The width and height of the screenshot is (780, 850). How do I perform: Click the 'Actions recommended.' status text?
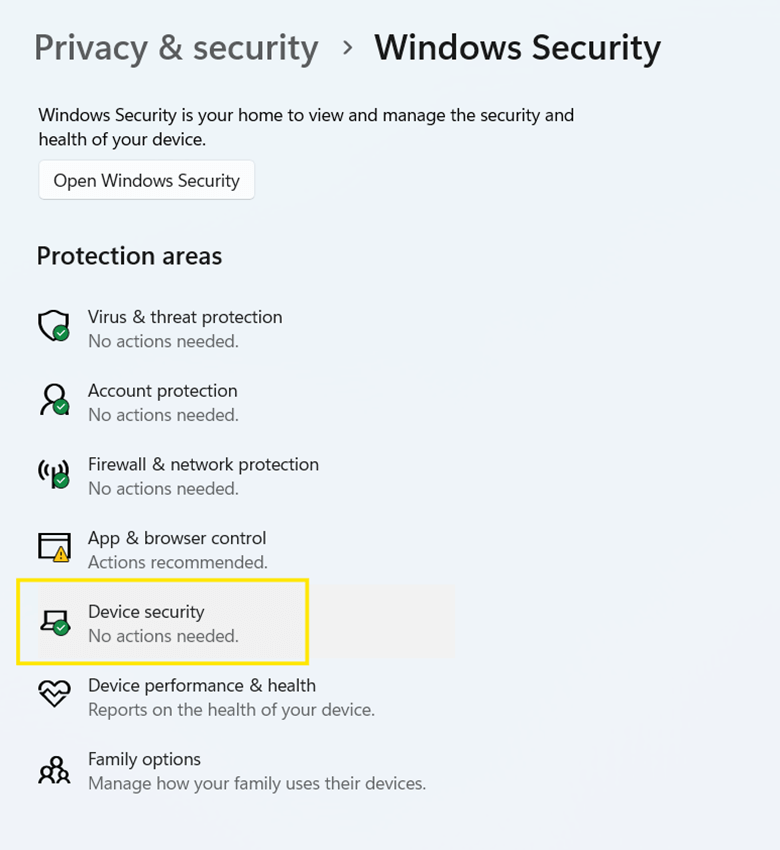pyautogui.click(x=178, y=563)
